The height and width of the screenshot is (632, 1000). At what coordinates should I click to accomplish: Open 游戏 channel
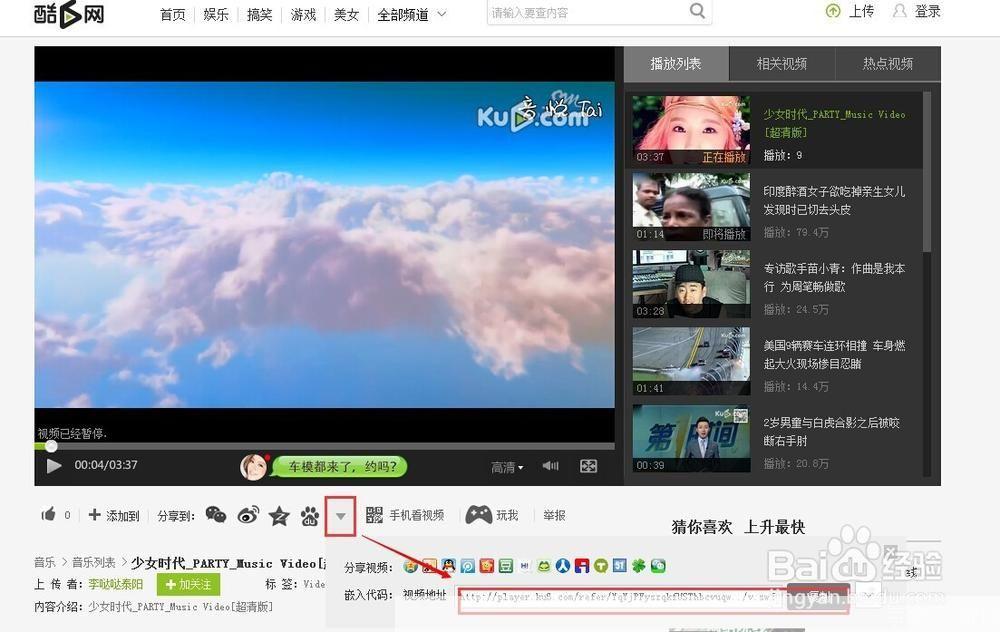[x=303, y=14]
